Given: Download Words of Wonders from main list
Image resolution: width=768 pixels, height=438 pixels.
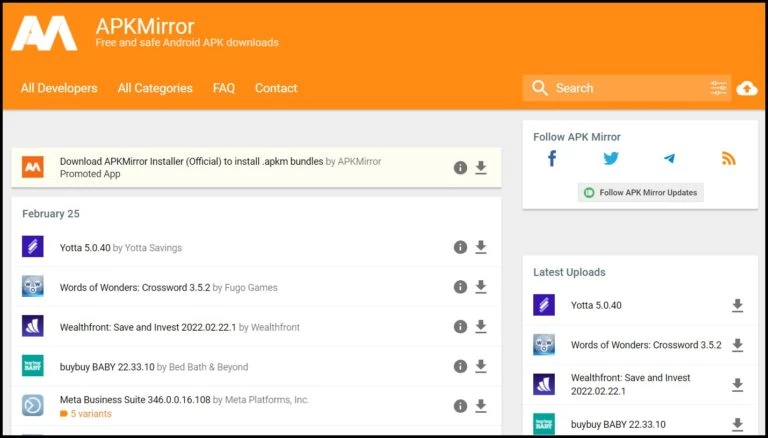Looking at the screenshot, I should [481, 287].
